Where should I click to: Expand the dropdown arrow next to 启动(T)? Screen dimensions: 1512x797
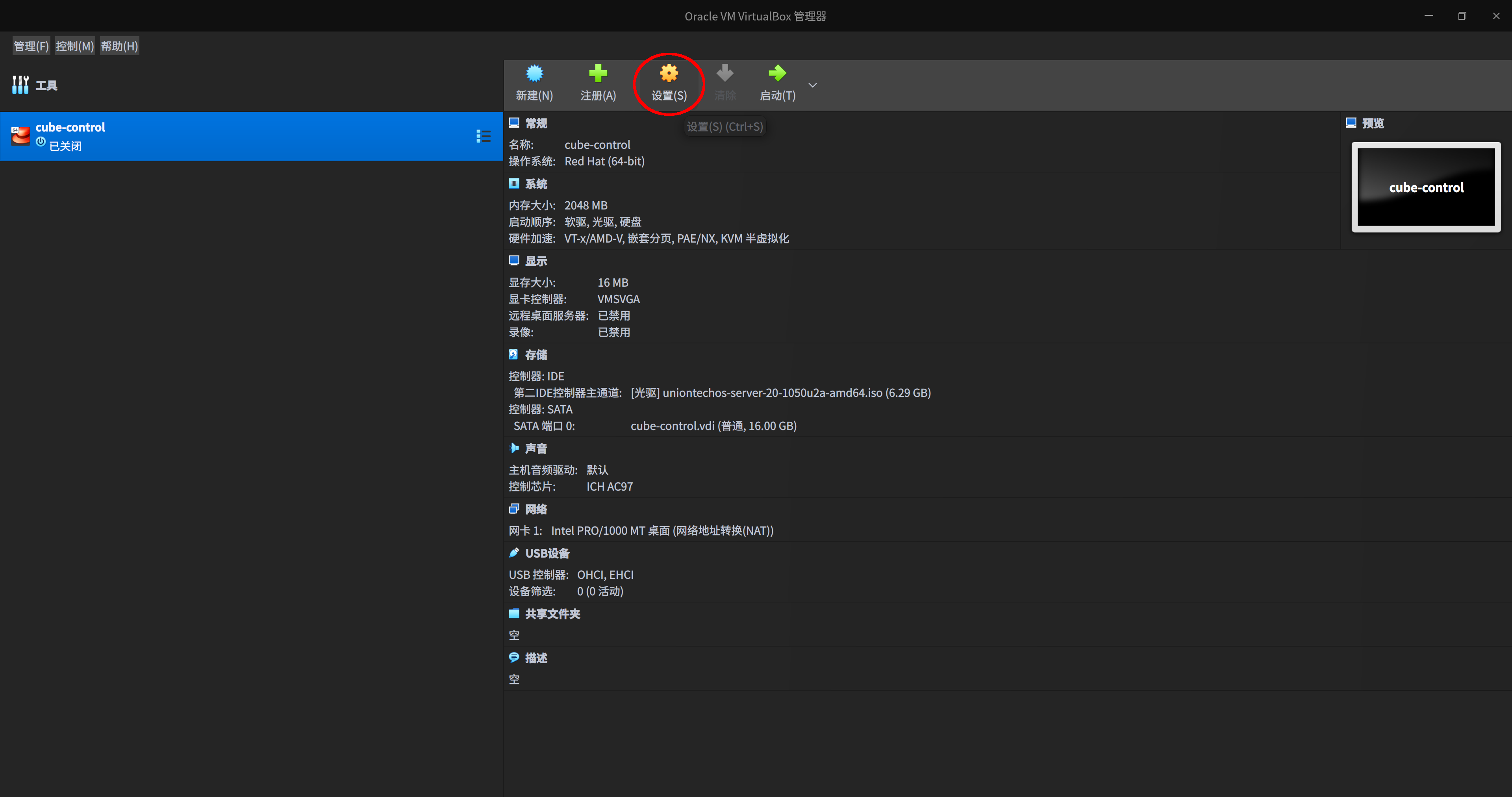812,85
